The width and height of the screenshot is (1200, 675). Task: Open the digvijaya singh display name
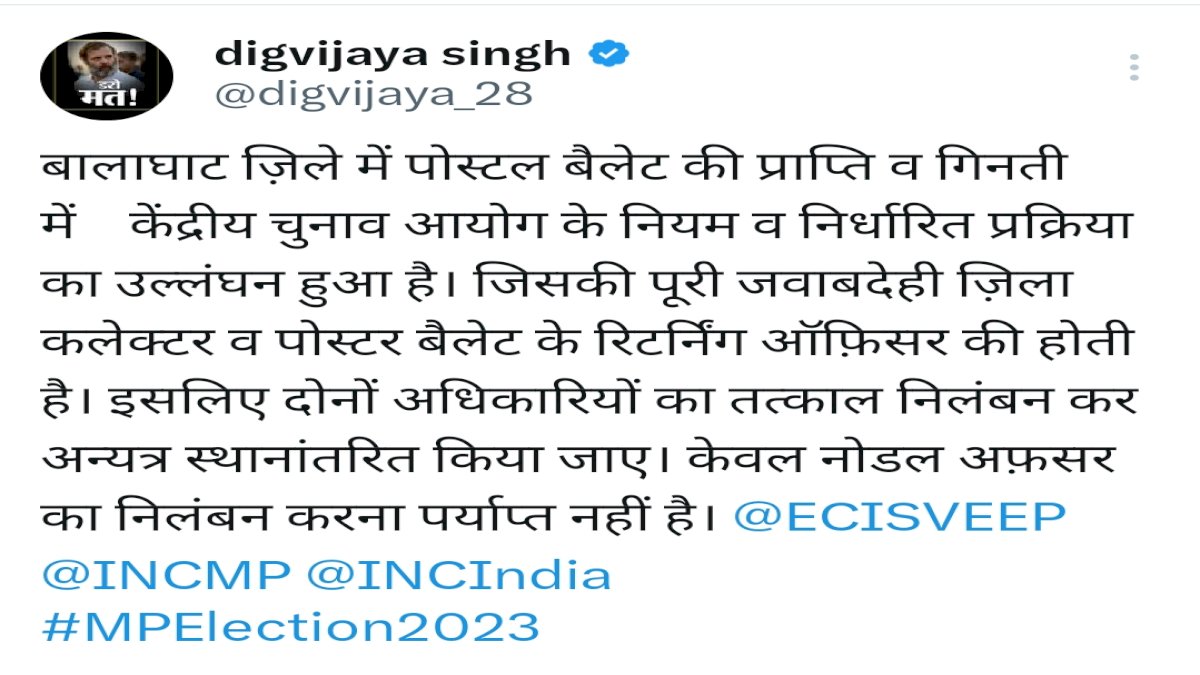[392, 54]
